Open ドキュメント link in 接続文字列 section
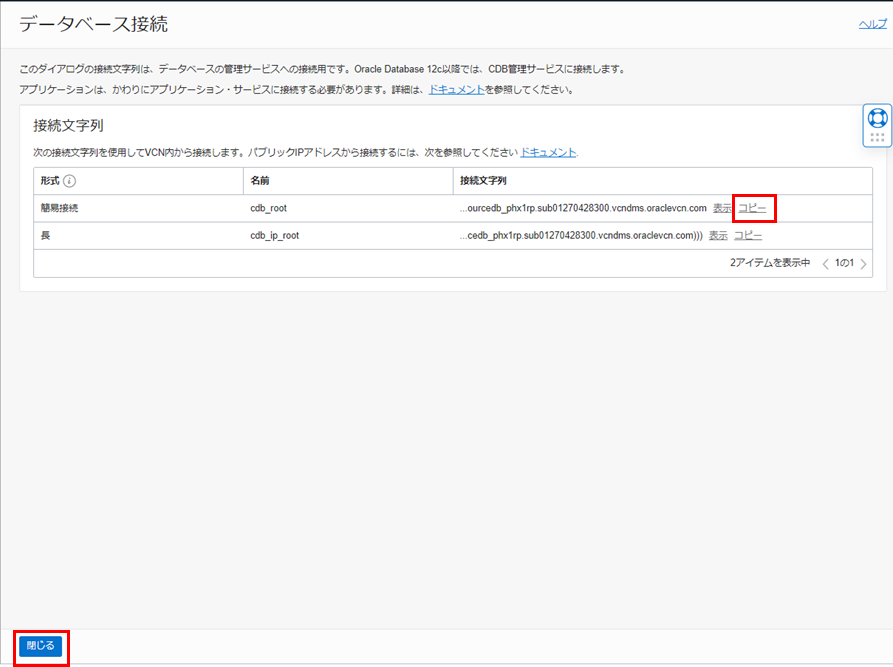This screenshot has width=893, height=667. (x=548, y=152)
